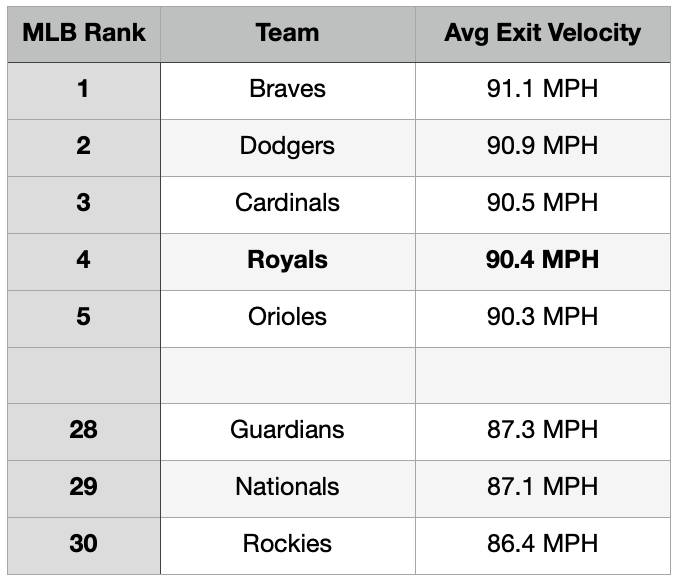Image resolution: width=680 pixels, height=582 pixels.
Task: Select the 87.3 MPH value
Action: pos(542,430)
